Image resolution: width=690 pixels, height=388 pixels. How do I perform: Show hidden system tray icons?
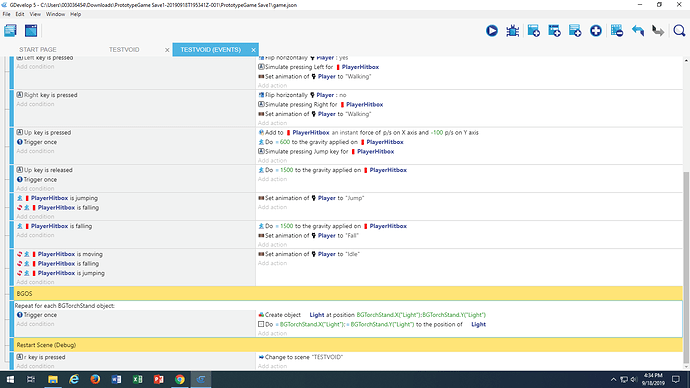tap(613, 379)
